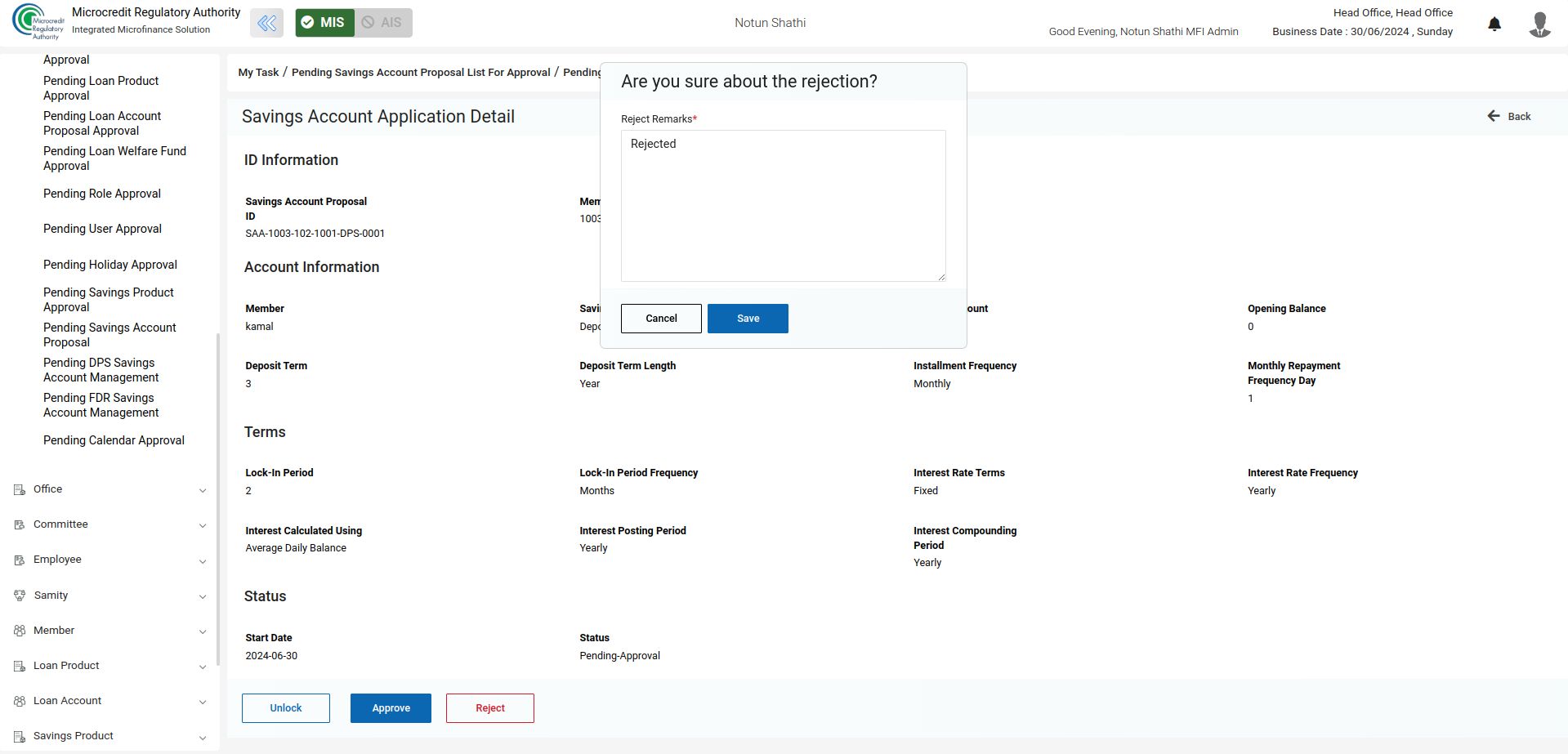Expand the Loan Product menu chevron
The image size is (1568, 754).
click(203, 667)
